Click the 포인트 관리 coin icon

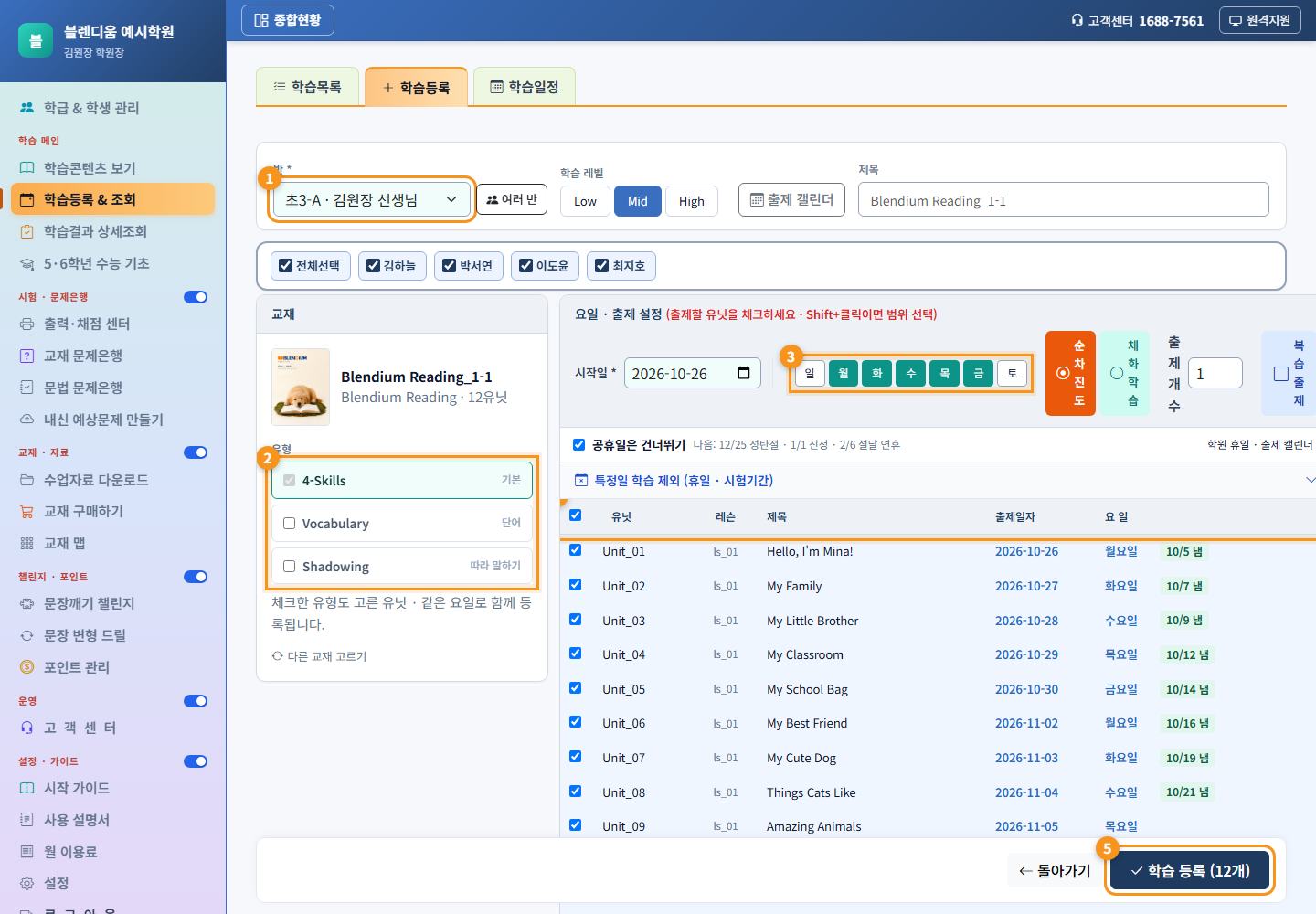pos(27,667)
